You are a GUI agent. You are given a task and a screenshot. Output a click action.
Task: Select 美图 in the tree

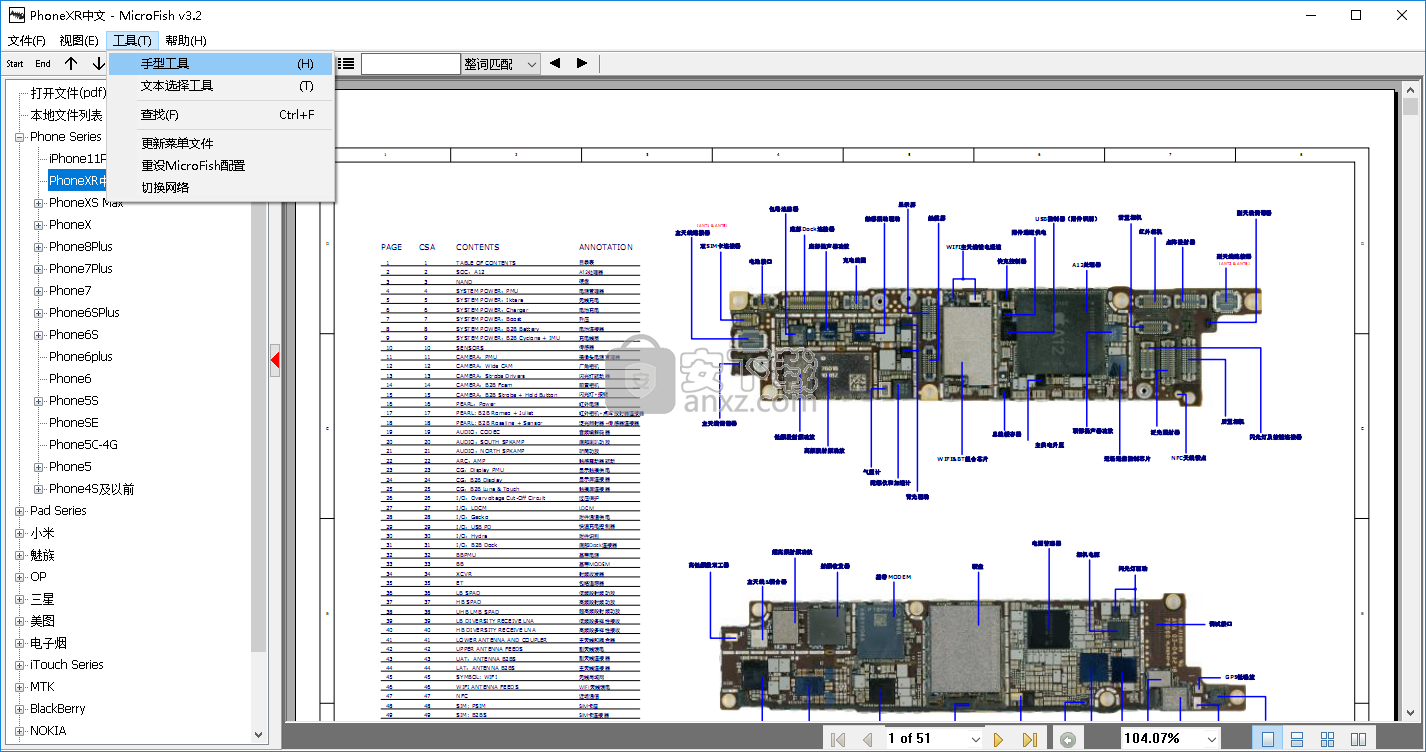[42, 621]
